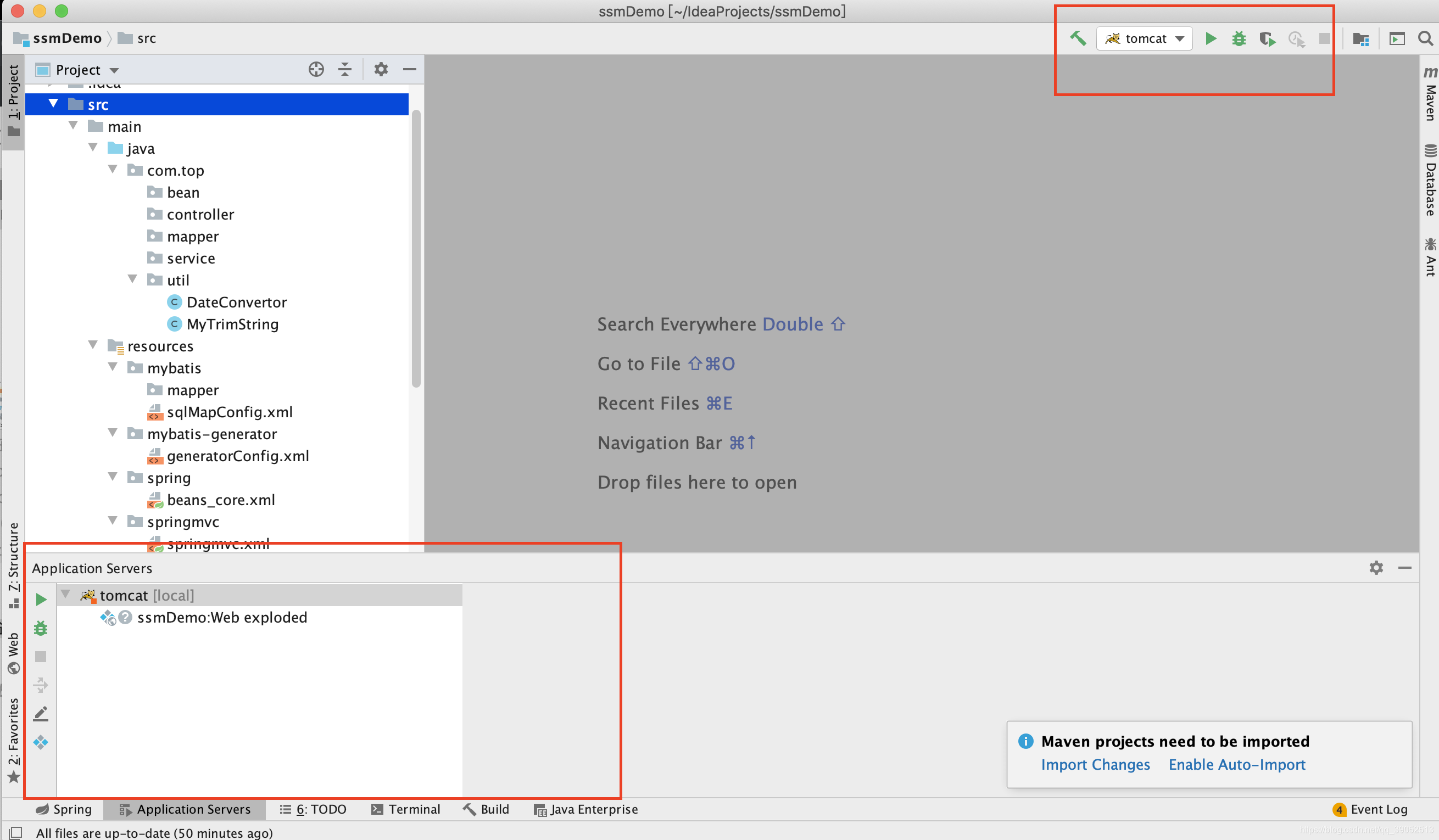Click locate/scroll from source target icon

pos(316,70)
